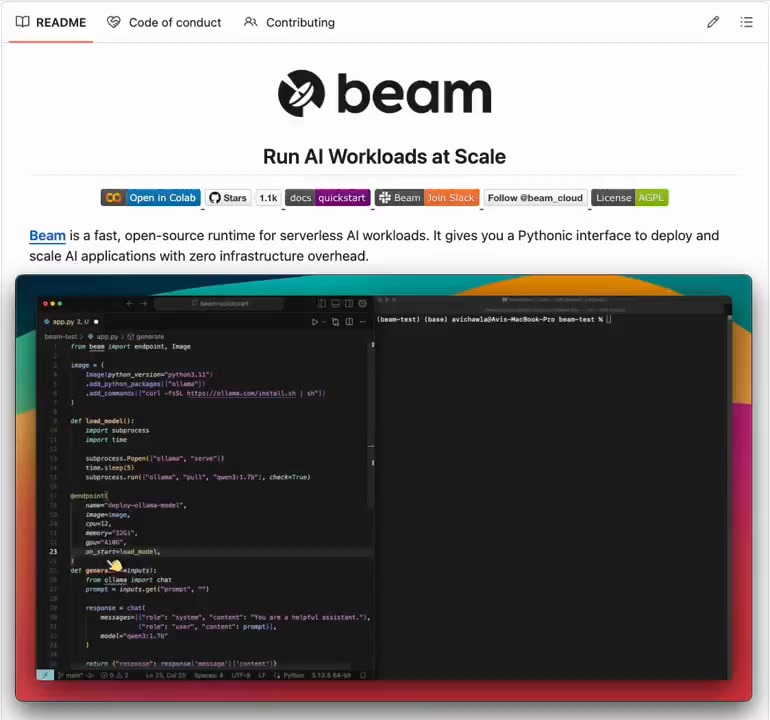Viewport: 770px width, 720px height.
Task: Open the License AGPL badge
Action: (630, 198)
